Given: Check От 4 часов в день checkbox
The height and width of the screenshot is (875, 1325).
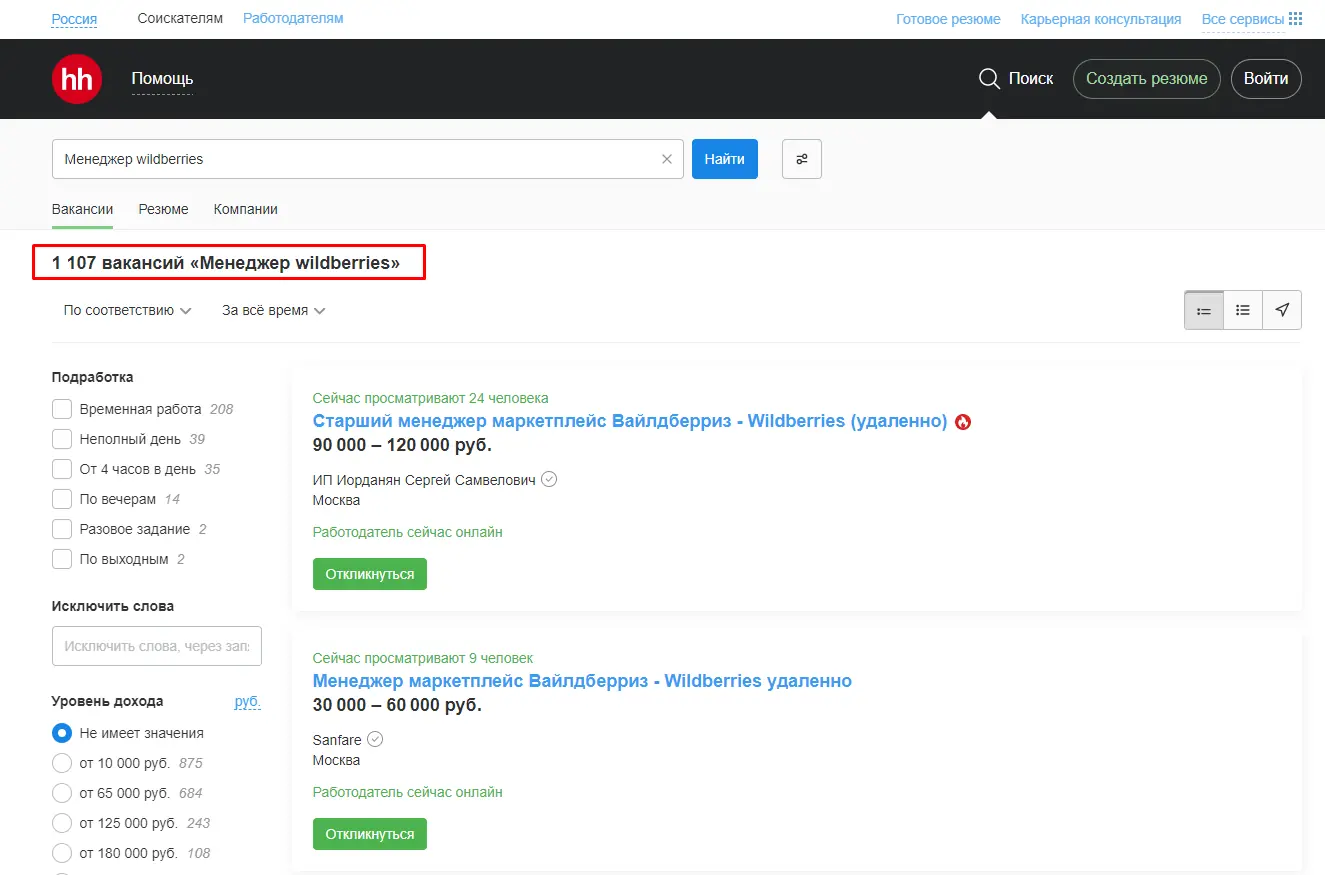Looking at the screenshot, I should tap(62, 469).
